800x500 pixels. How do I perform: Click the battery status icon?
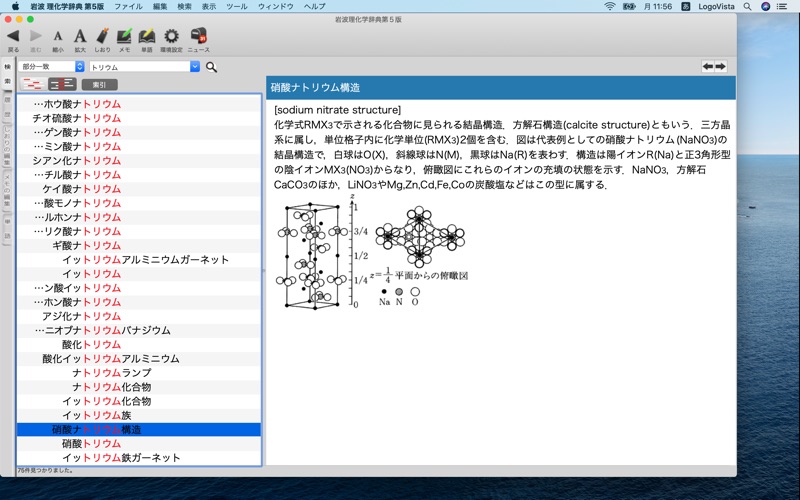point(629,7)
